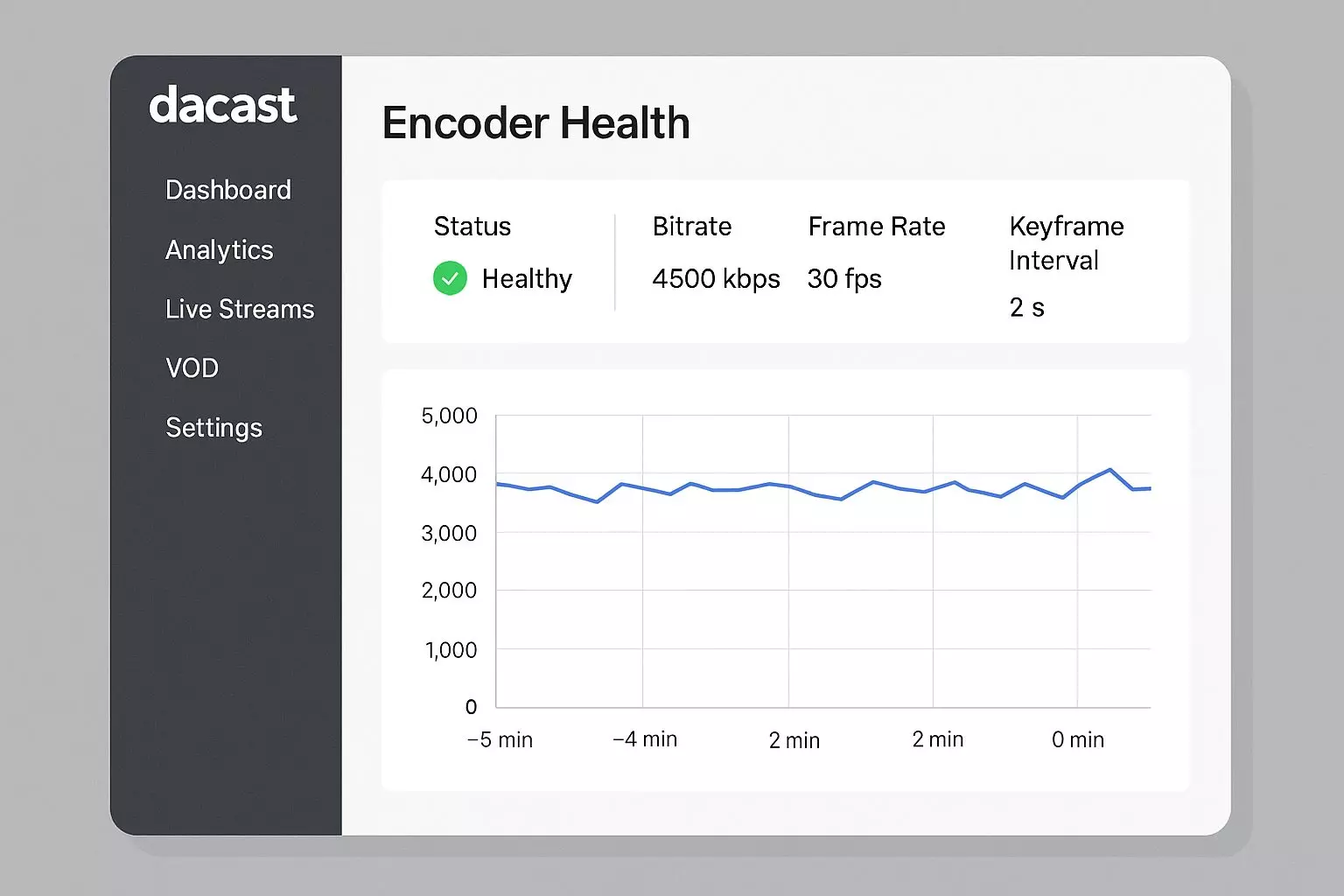Click the −5 min x-axis label
The height and width of the screenshot is (896, 1344).
[500, 740]
